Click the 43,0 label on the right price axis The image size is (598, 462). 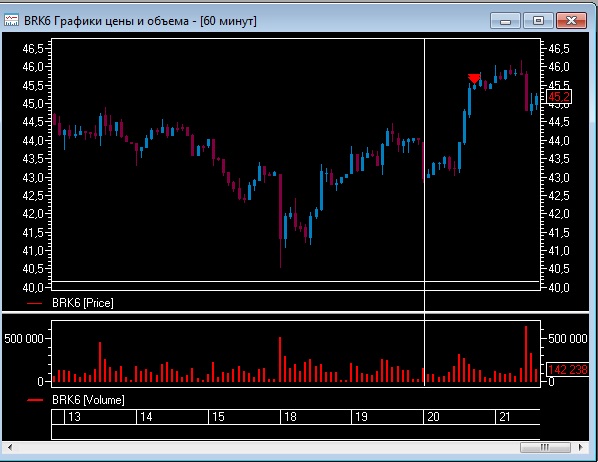point(559,178)
